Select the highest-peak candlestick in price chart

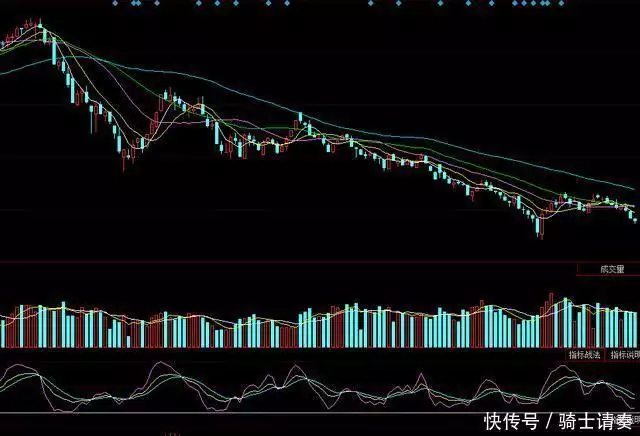coord(40,24)
